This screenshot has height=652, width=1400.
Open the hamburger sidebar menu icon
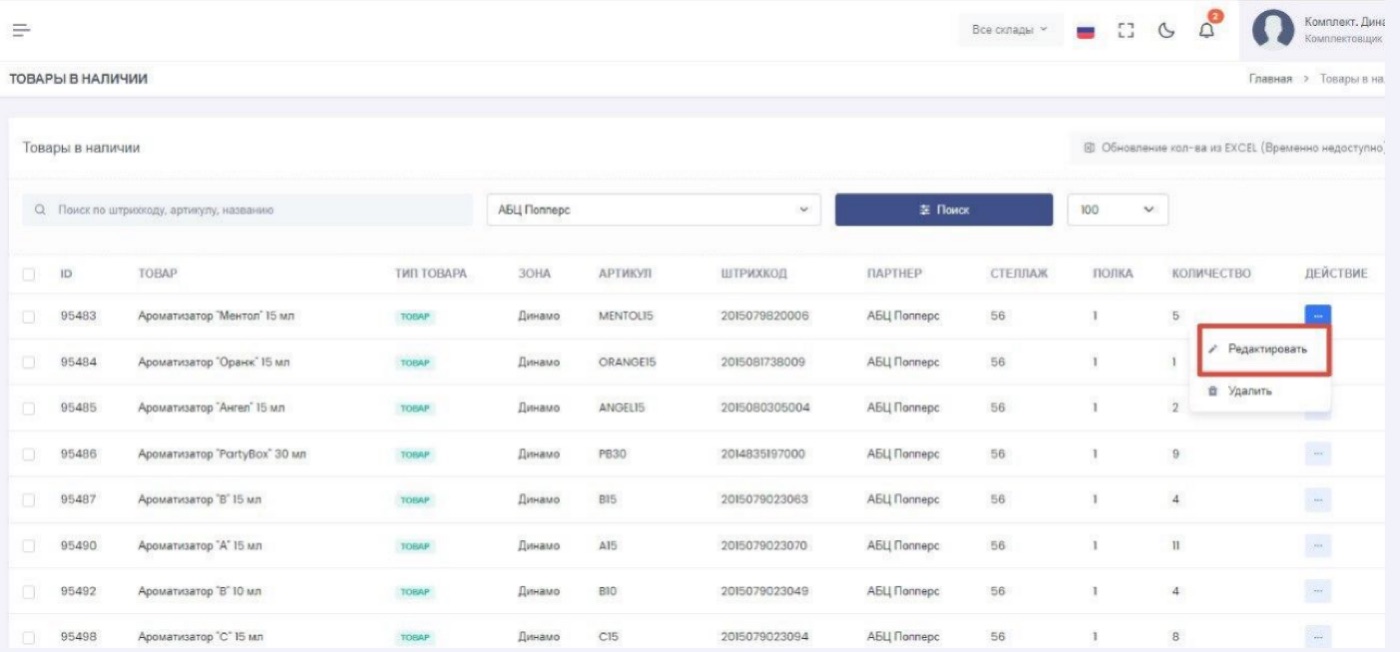tap(21, 30)
